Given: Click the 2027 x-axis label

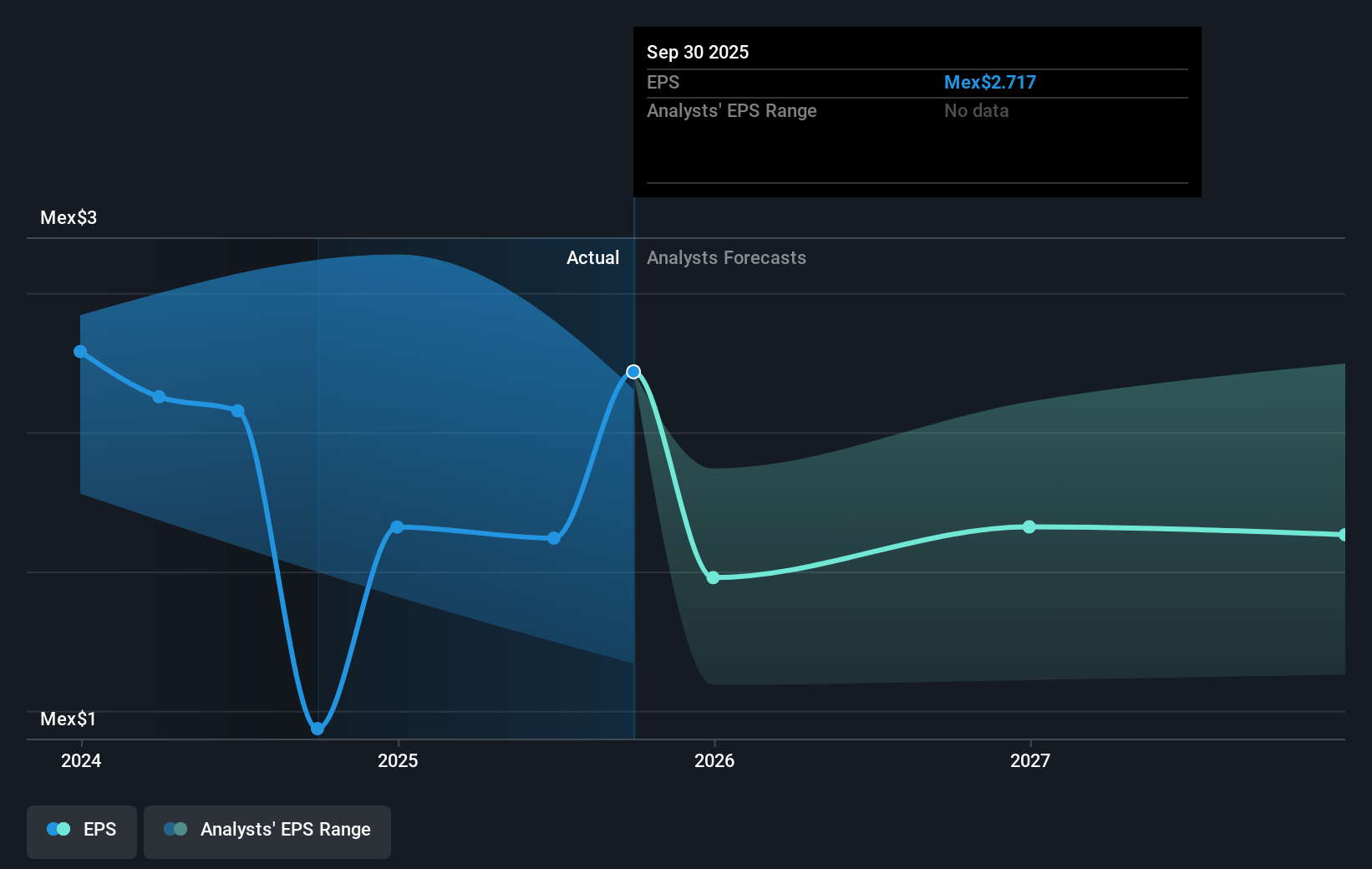Looking at the screenshot, I should click(1030, 760).
